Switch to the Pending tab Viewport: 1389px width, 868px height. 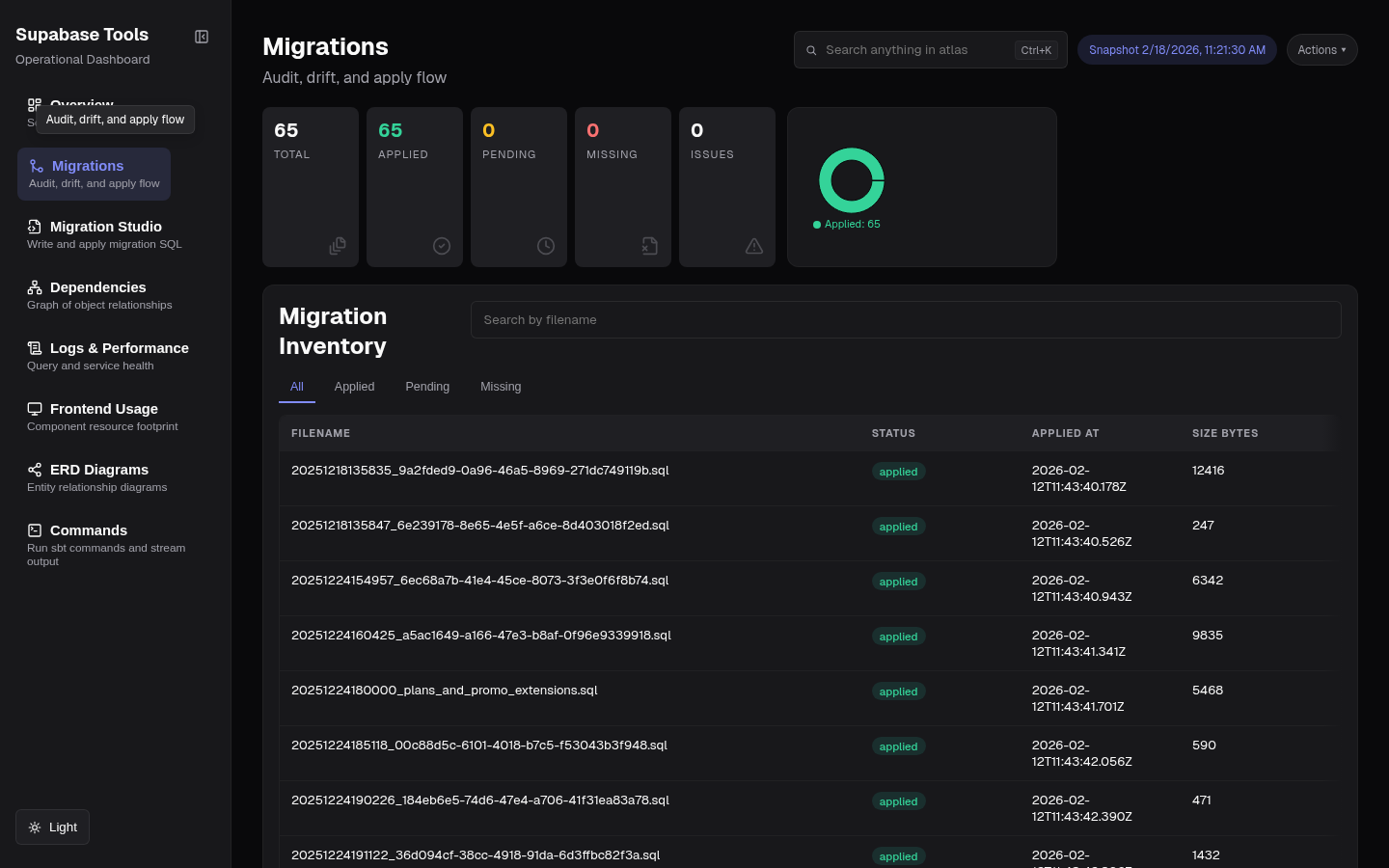[x=427, y=386]
